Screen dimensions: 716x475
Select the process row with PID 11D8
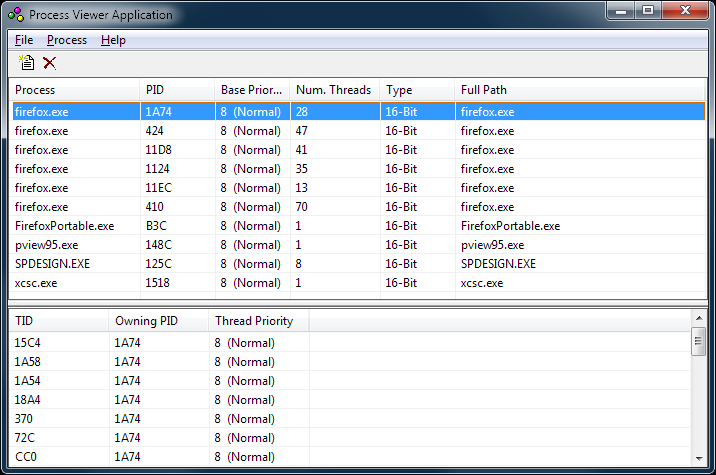(358, 150)
